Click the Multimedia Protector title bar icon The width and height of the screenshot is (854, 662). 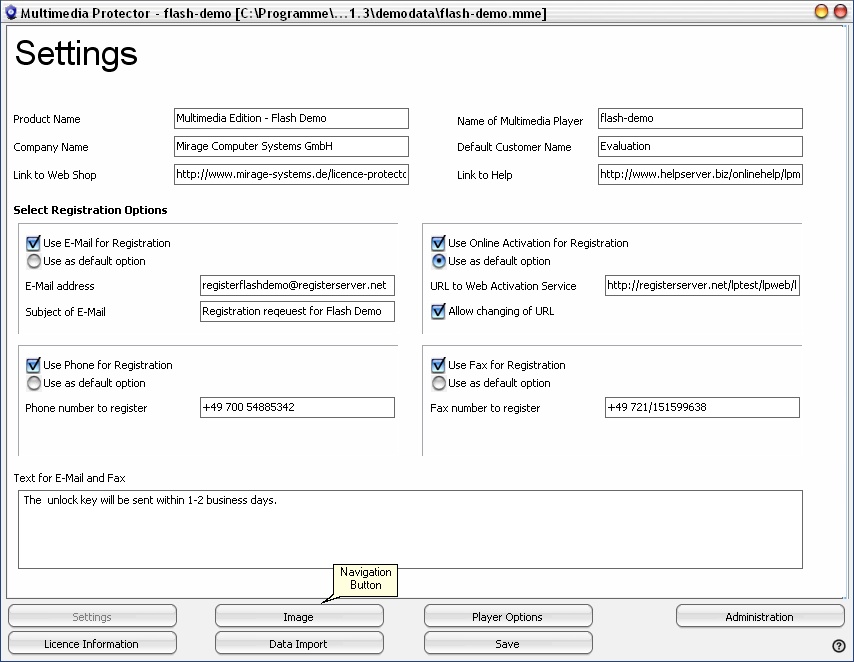10,11
